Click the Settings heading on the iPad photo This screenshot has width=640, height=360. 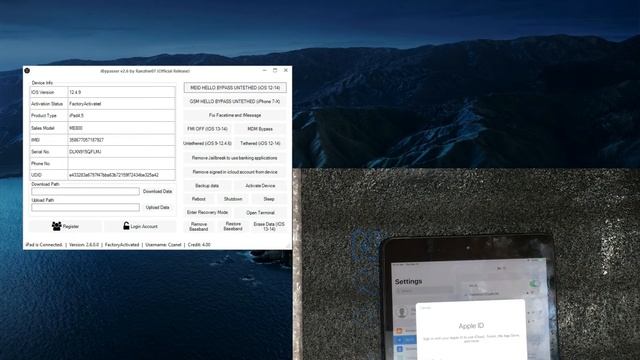point(408,282)
